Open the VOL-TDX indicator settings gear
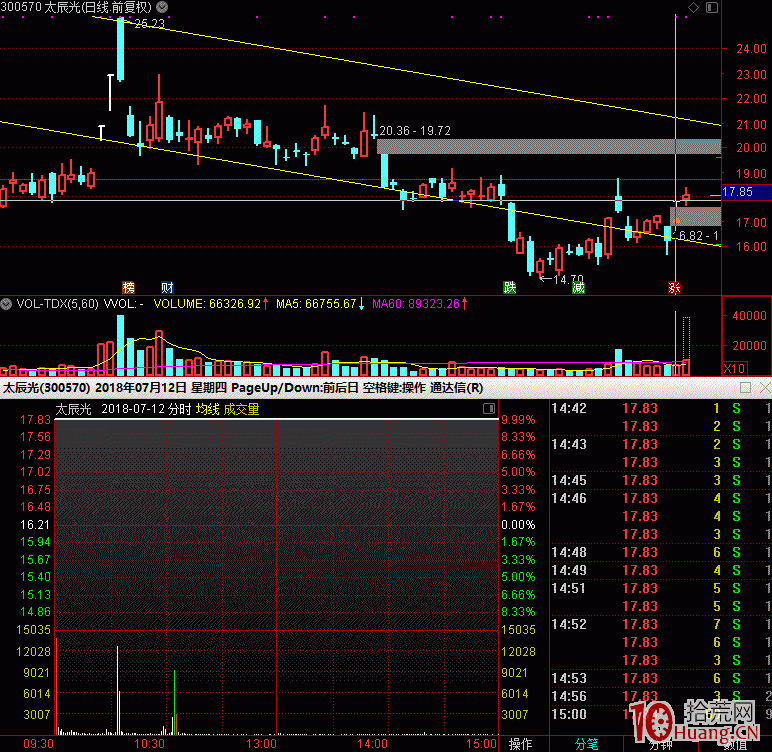The width and height of the screenshot is (772, 752). coord(6,304)
